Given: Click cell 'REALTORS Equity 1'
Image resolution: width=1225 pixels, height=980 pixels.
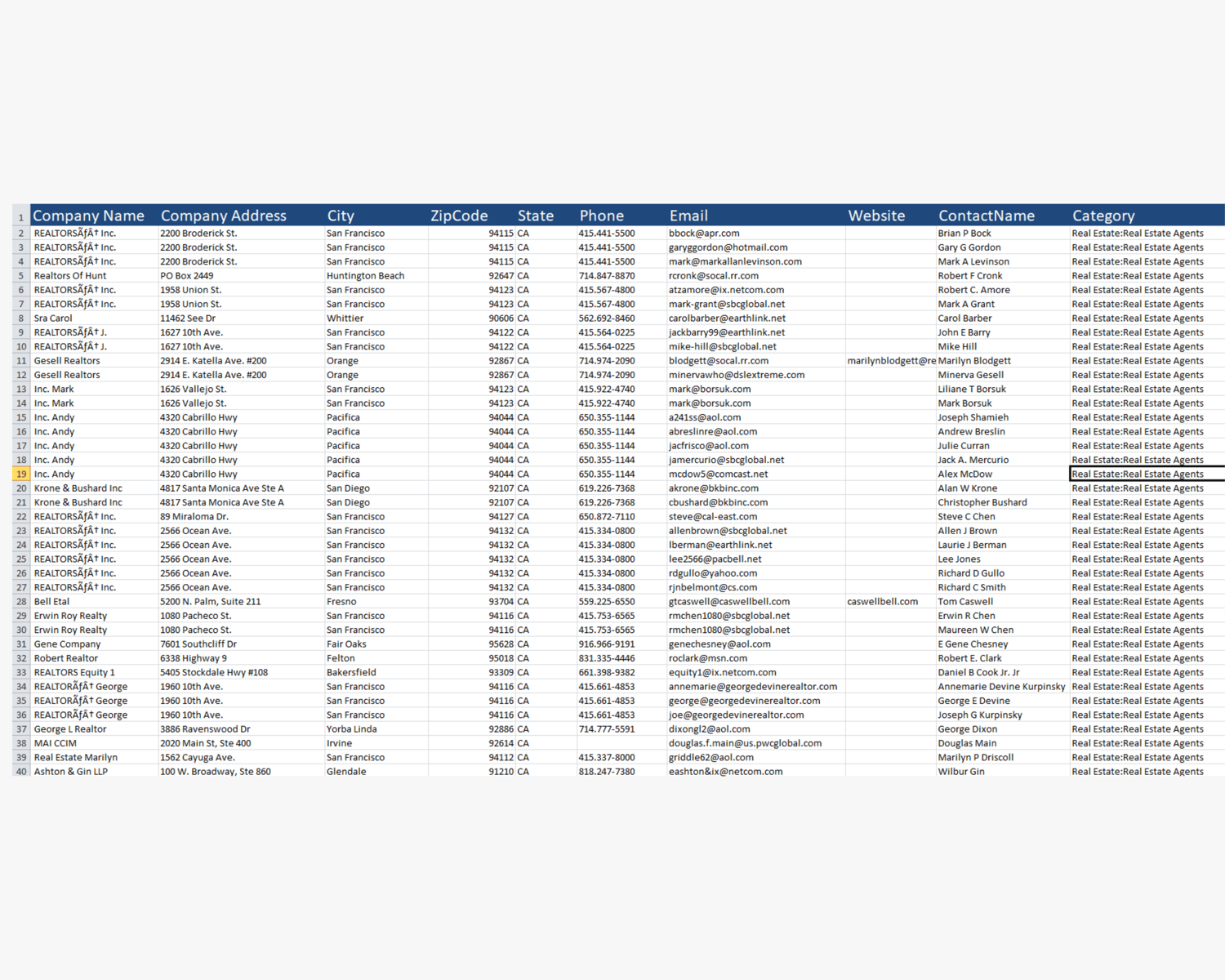Looking at the screenshot, I should point(94,672).
